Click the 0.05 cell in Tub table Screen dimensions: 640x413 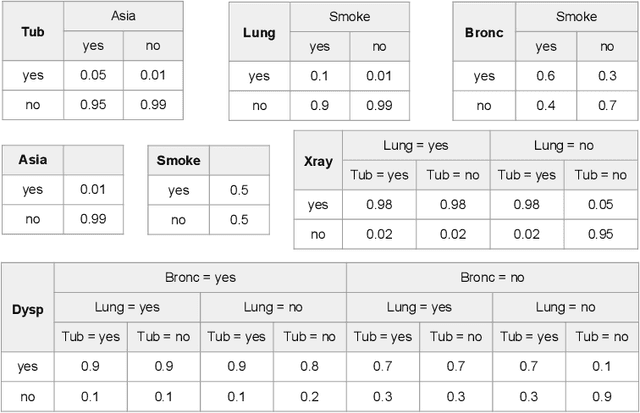click(x=95, y=76)
